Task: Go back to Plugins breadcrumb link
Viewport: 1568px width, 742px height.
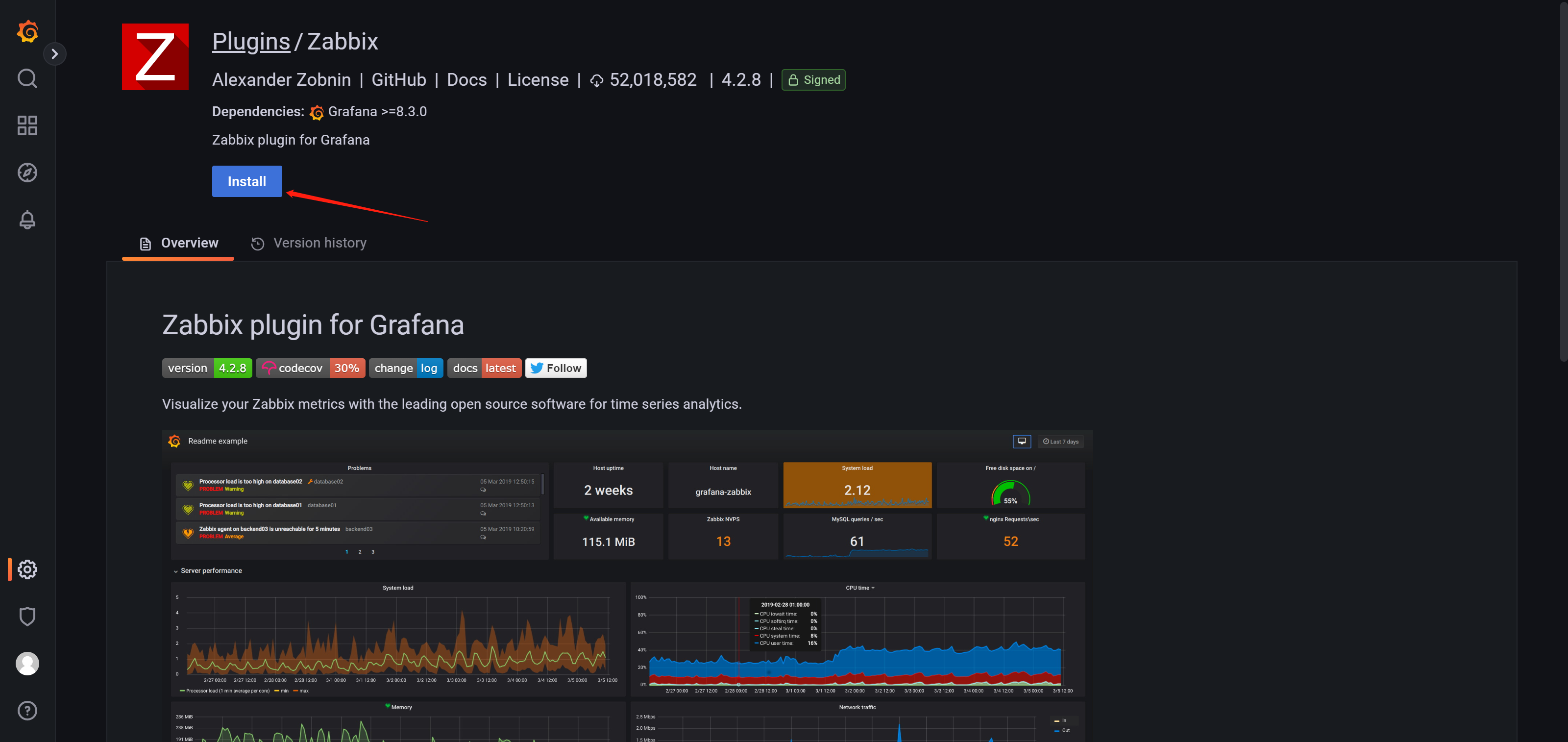Action: pyautogui.click(x=251, y=41)
